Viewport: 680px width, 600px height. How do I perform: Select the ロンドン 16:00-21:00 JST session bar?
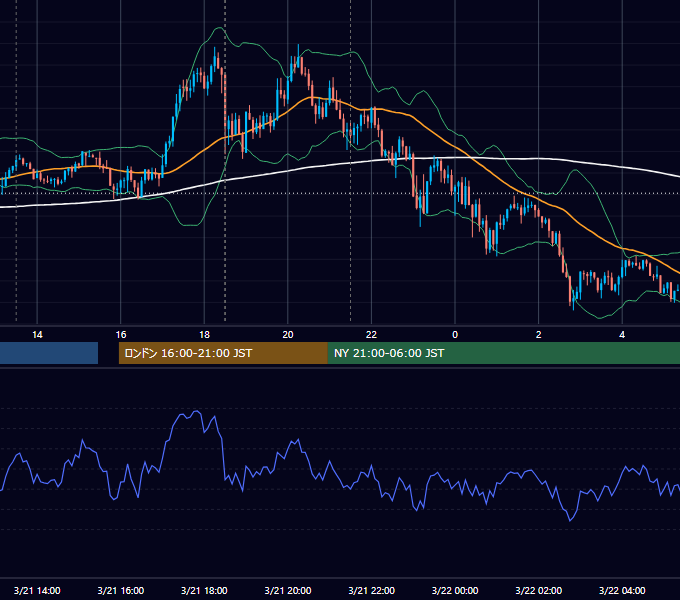(x=223, y=353)
